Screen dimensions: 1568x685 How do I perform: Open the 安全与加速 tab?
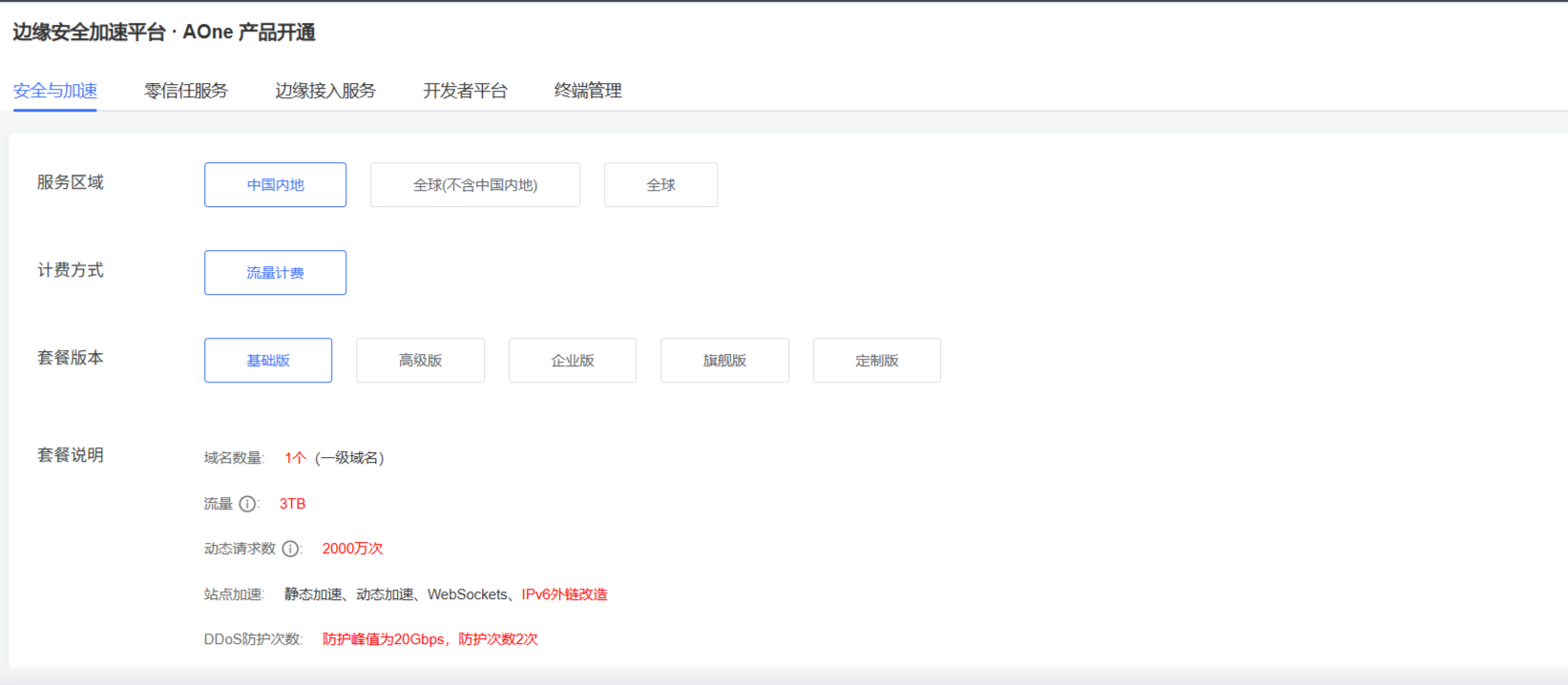click(55, 91)
